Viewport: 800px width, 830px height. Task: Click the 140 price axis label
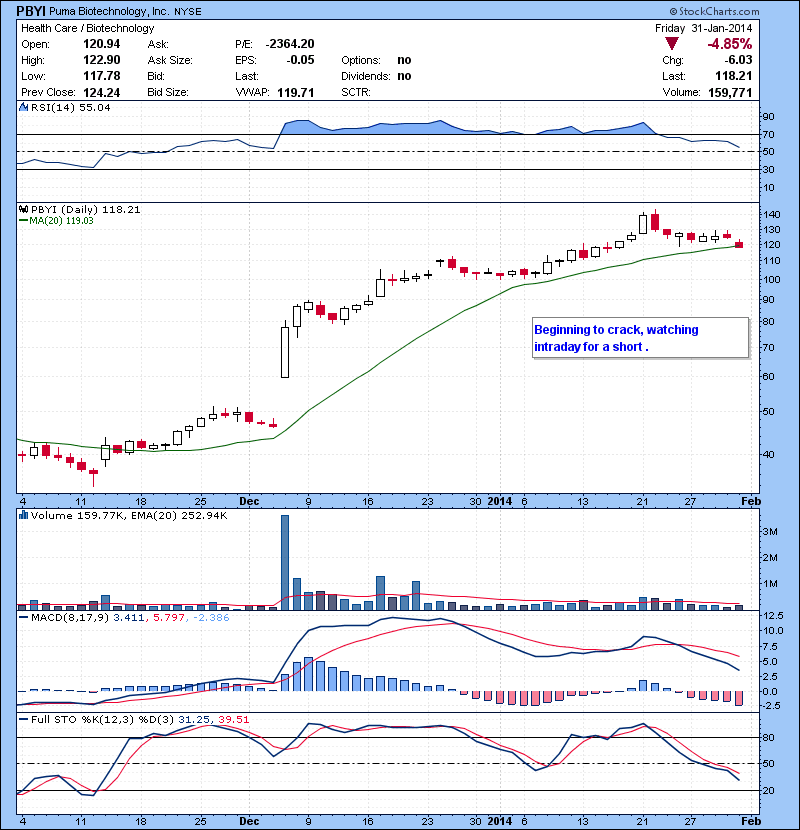click(x=772, y=214)
